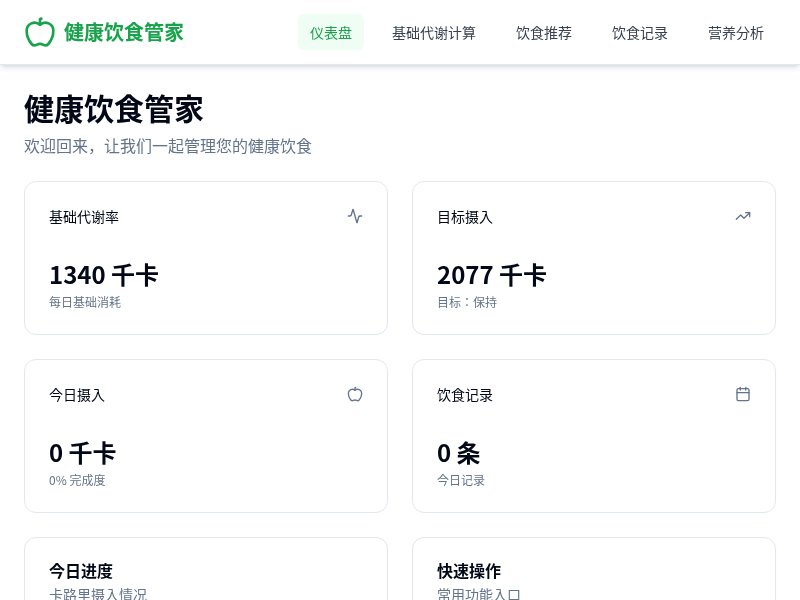Click the 0% 完成度 text
Viewport: 800px width, 600px height.
coord(77,480)
